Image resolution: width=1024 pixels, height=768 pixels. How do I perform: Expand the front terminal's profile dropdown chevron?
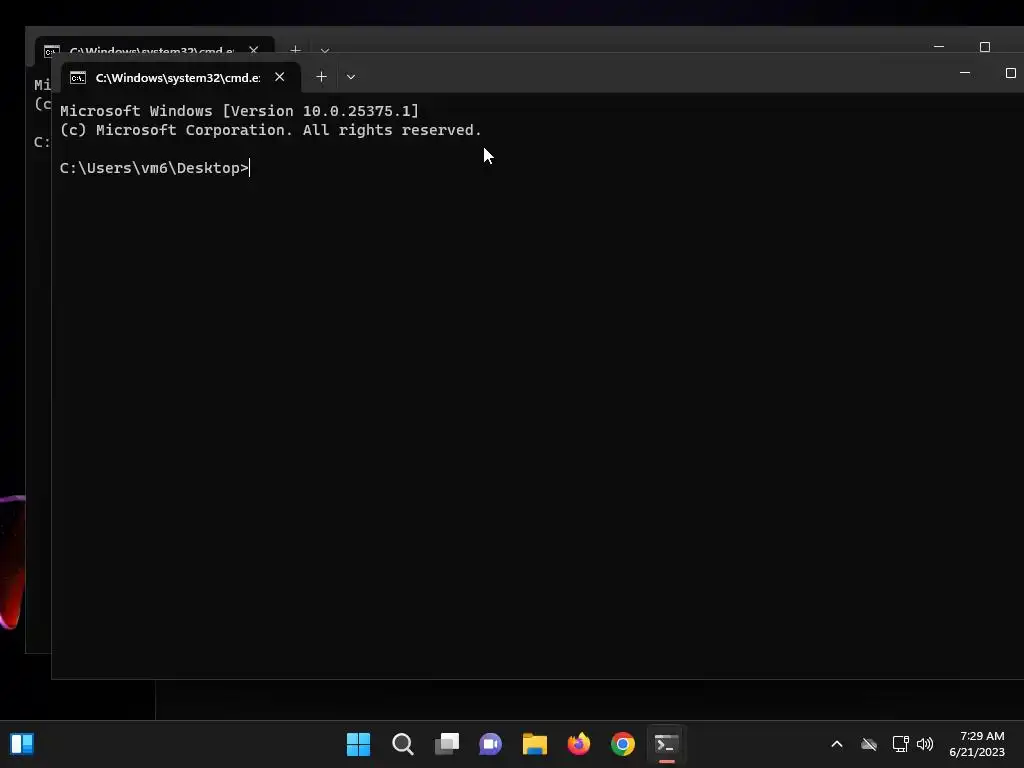click(x=351, y=77)
